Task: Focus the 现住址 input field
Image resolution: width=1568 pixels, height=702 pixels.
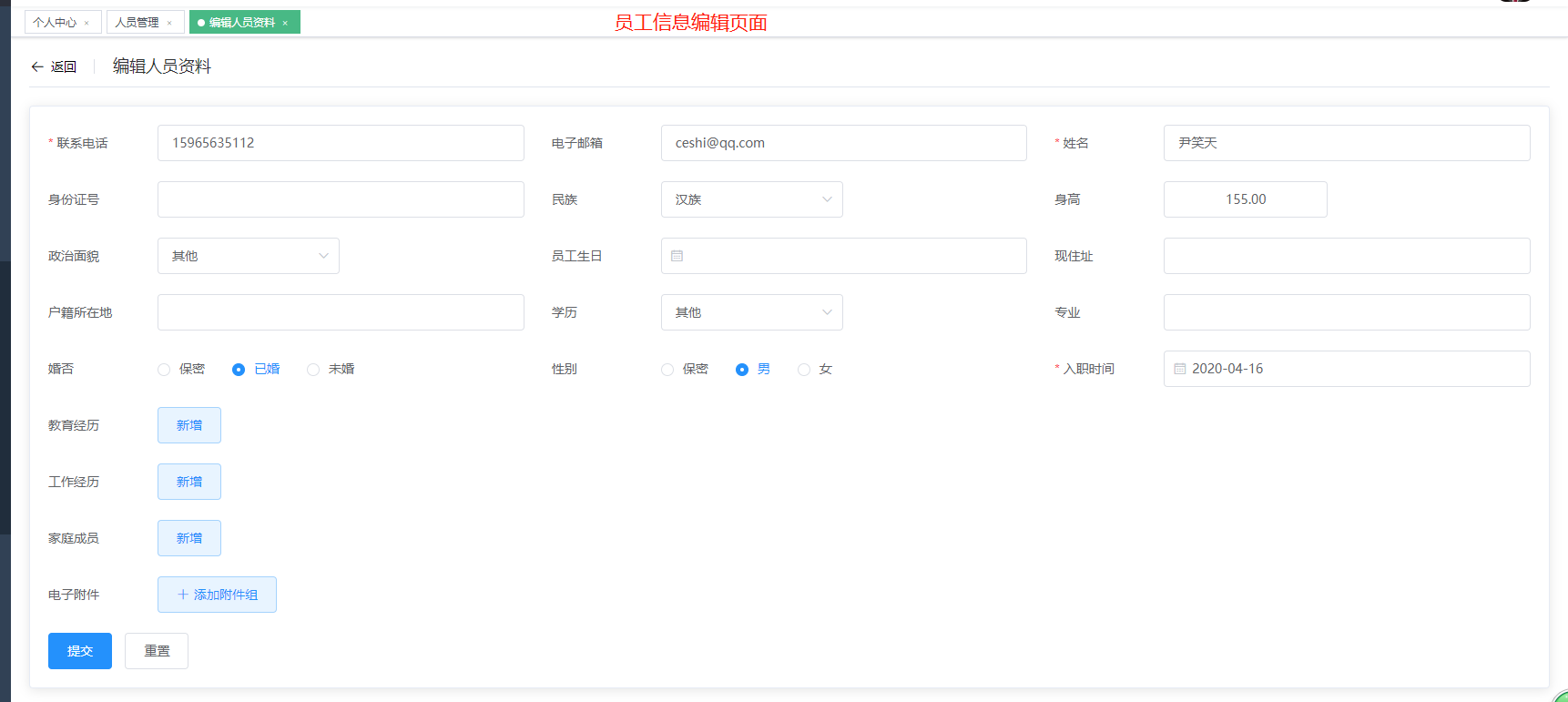Action: pyautogui.click(x=1347, y=256)
